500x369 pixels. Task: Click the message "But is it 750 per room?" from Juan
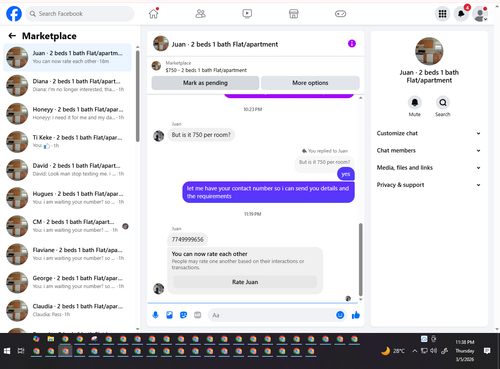[201, 135]
